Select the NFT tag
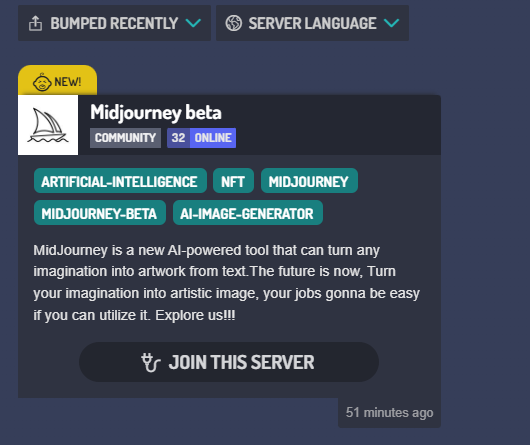Screen dimensions: 530x445 (x=233, y=181)
